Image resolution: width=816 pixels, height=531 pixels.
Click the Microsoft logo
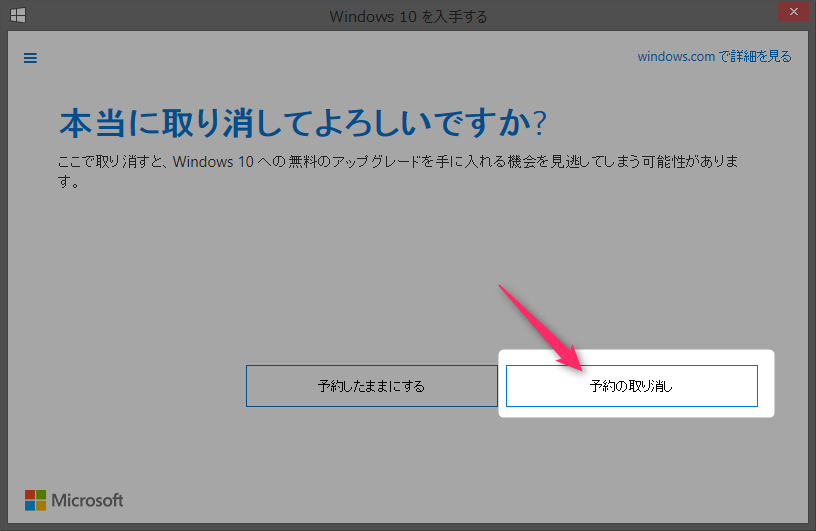click(x=74, y=500)
